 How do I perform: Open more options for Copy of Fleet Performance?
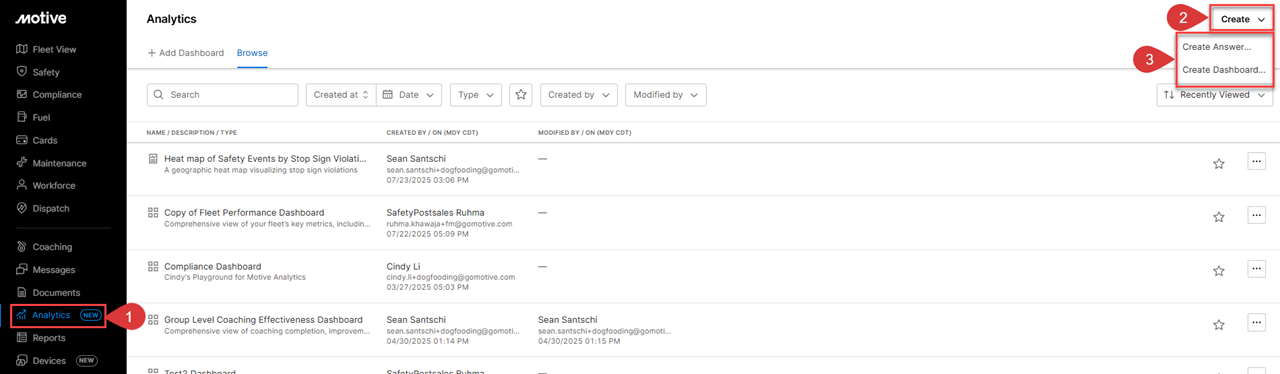click(x=1257, y=215)
